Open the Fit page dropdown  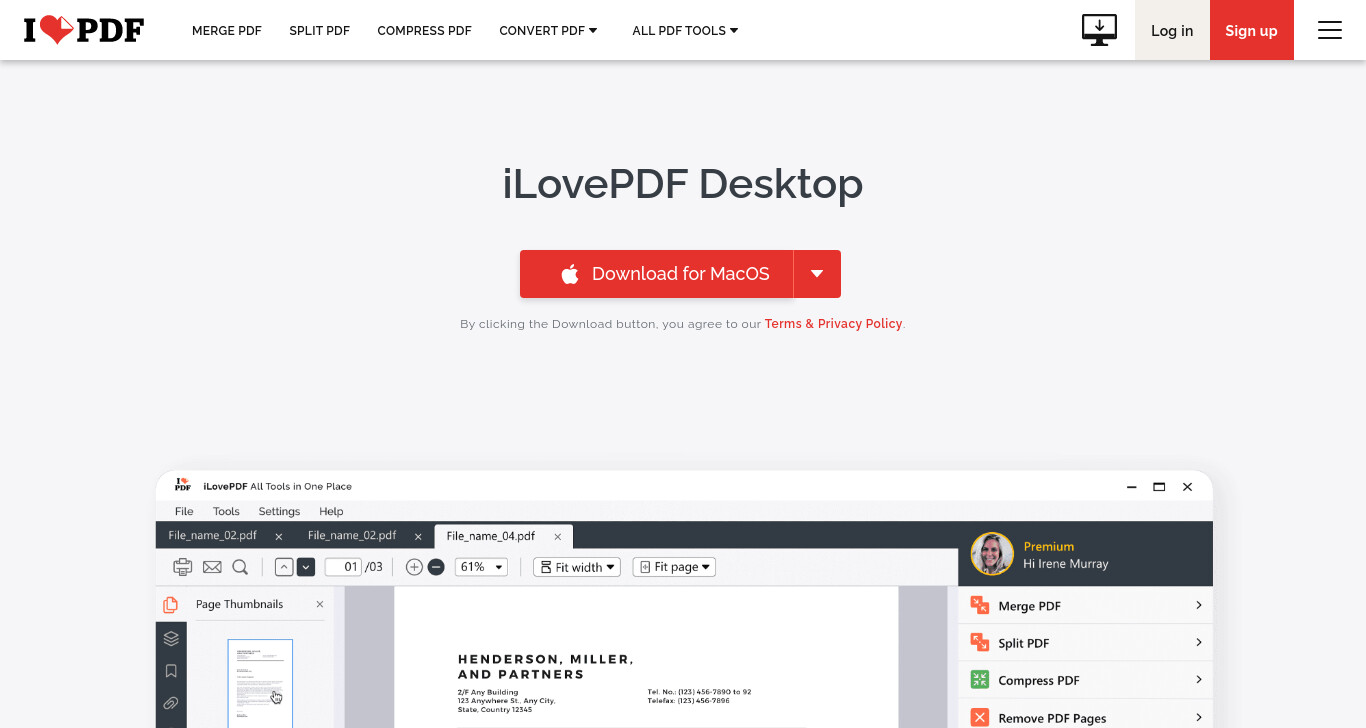(x=675, y=567)
